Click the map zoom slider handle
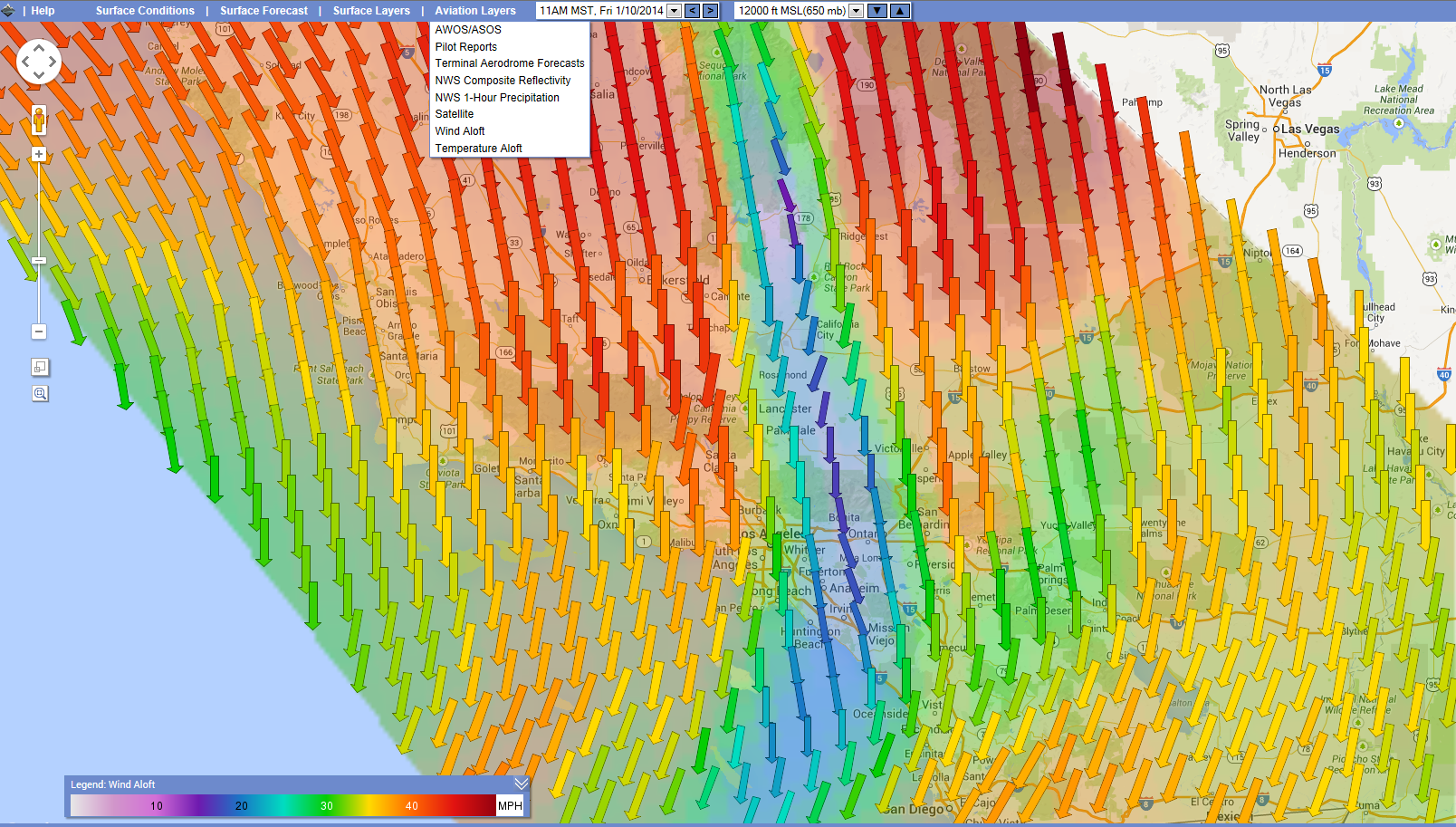Image resolution: width=1456 pixels, height=827 pixels. pyautogui.click(x=38, y=261)
